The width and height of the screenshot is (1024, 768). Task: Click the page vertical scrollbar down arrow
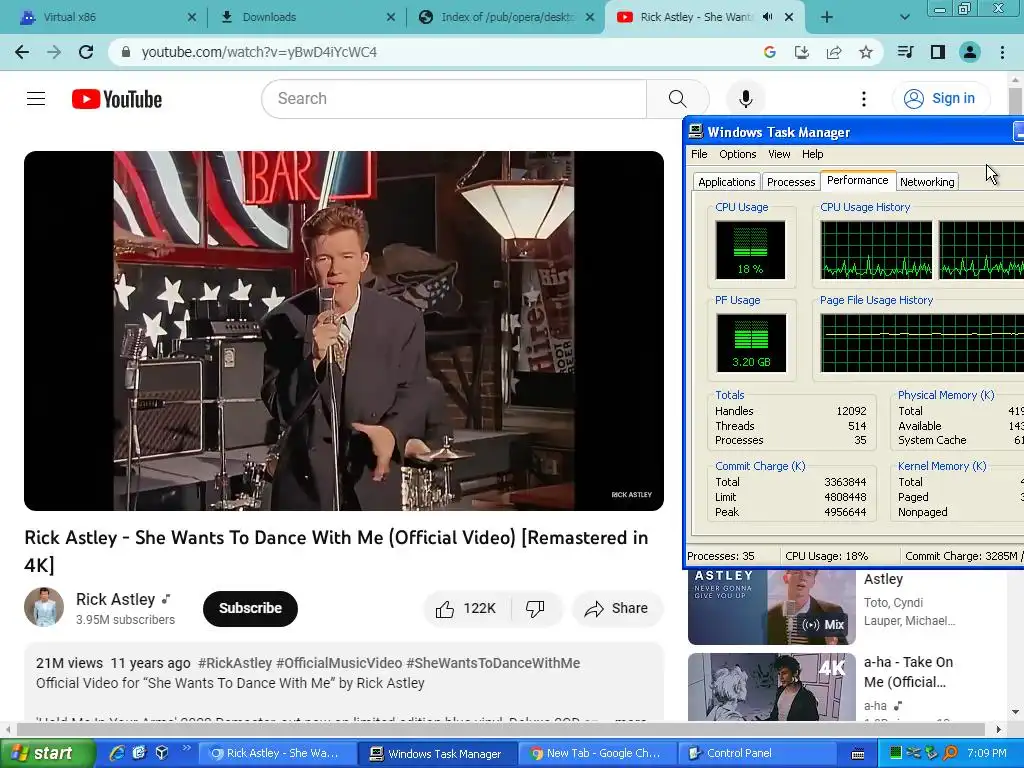point(1015,712)
